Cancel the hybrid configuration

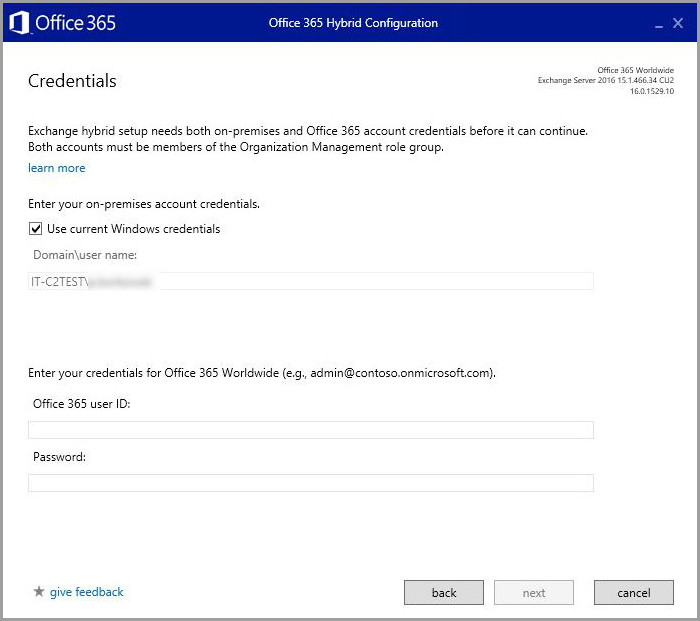click(x=633, y=592)
